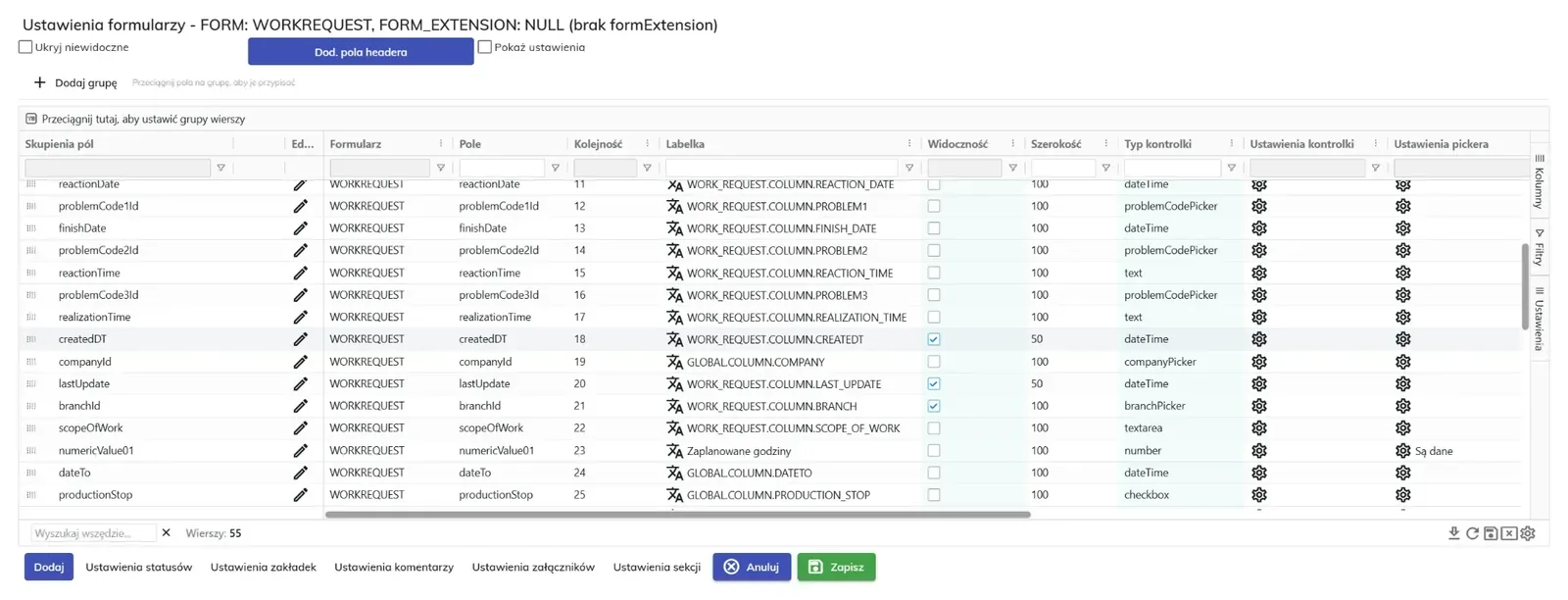
Task: Click the Dodaj grupę button
Action: coord(75,82)
